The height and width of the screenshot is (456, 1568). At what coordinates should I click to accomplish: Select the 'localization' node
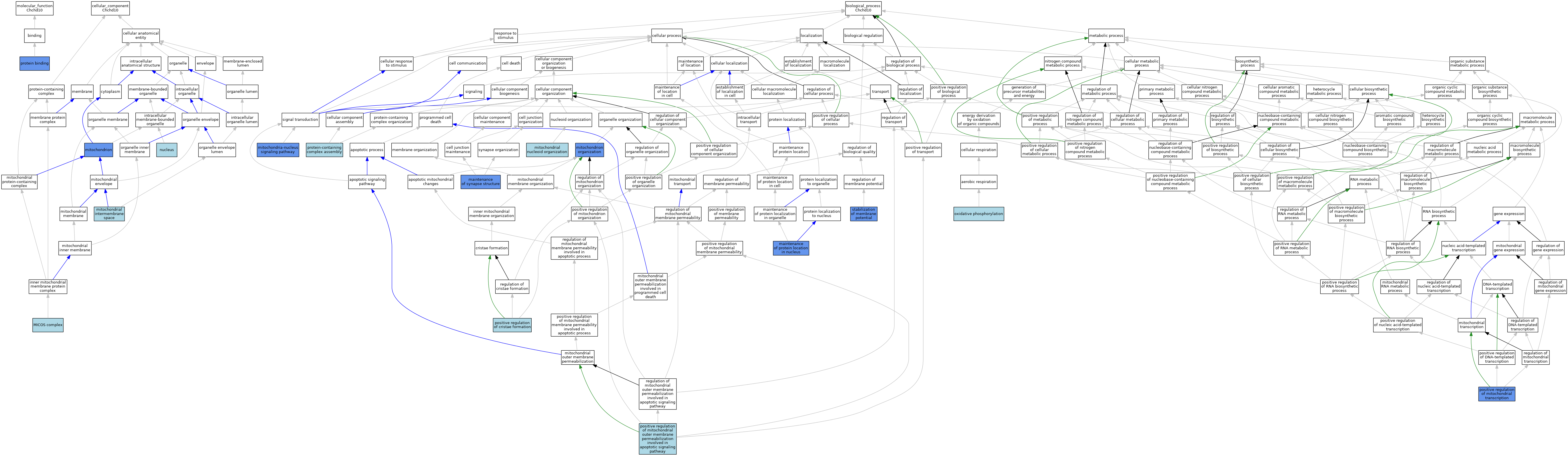811,36
